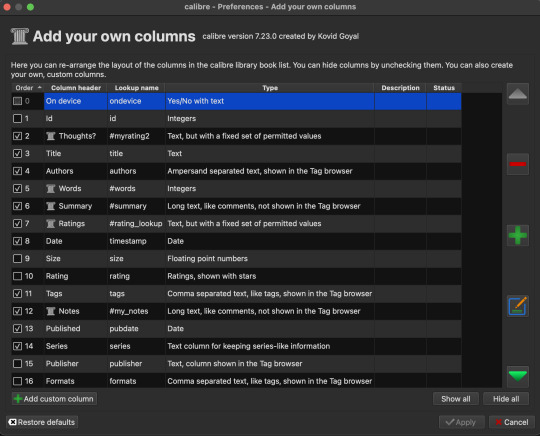
Task: Cancel the preferences dialog
Action: 512,422
